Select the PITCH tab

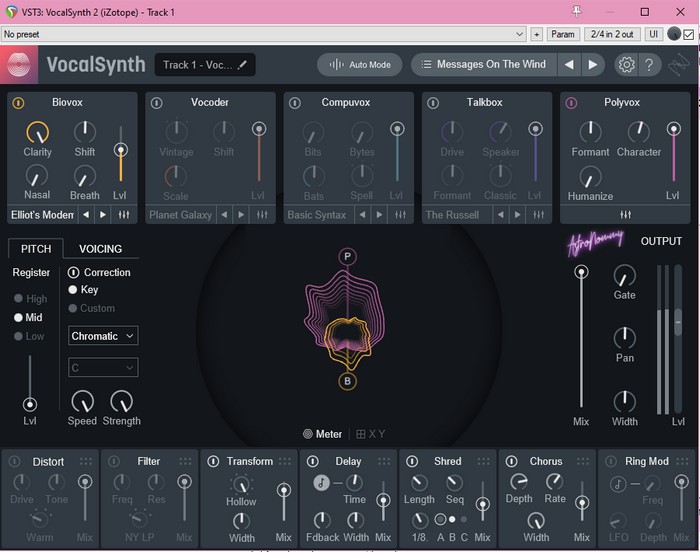click(36, 249)
